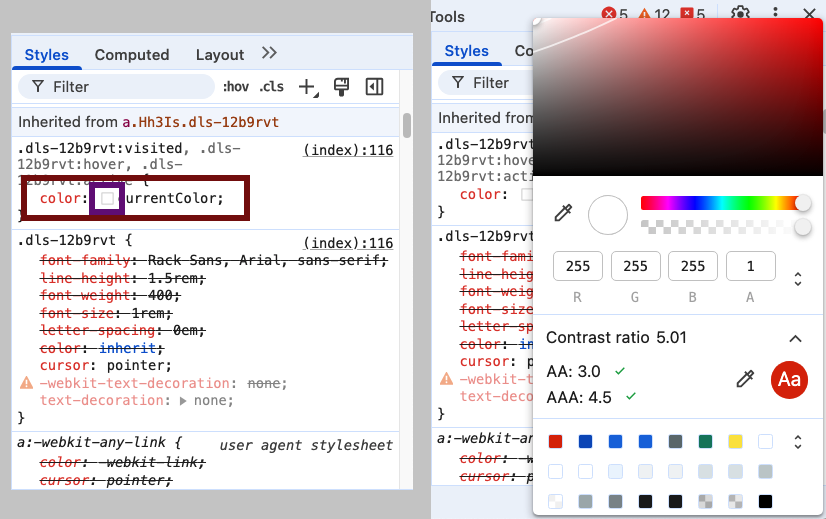Expand the text-decoration shorthand triangle
826x519 pixels.
183,401
